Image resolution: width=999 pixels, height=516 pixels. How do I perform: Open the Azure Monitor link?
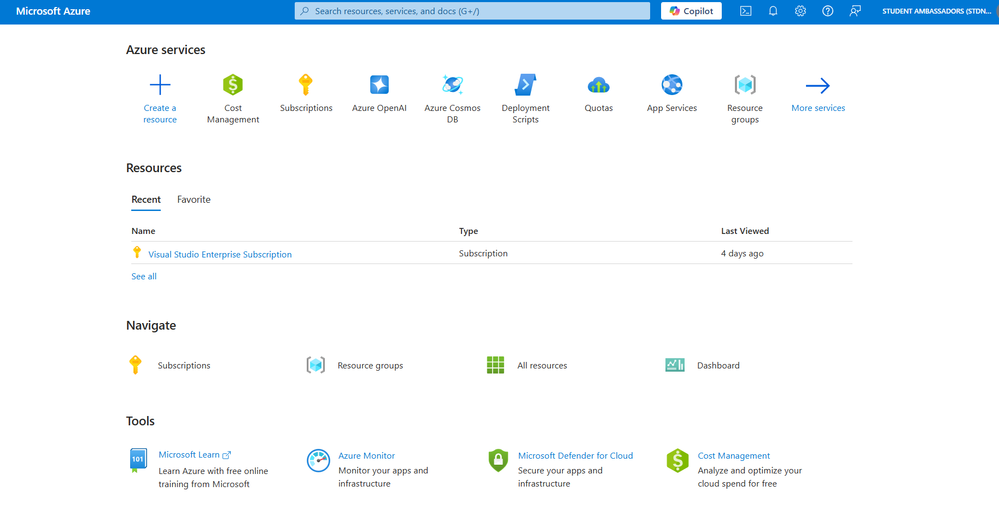pyautogui.click(x=366, y=455)
